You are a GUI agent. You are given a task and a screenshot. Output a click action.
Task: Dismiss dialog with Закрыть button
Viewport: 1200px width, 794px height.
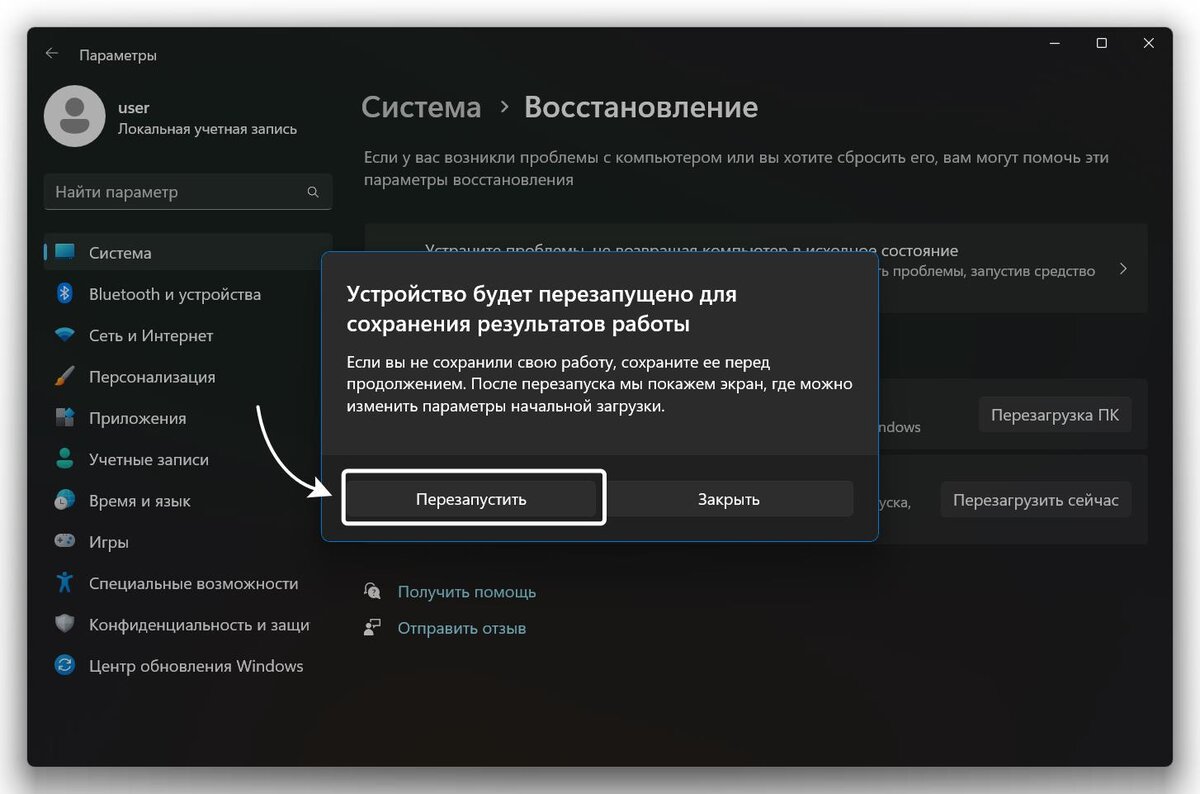(729, 499)
